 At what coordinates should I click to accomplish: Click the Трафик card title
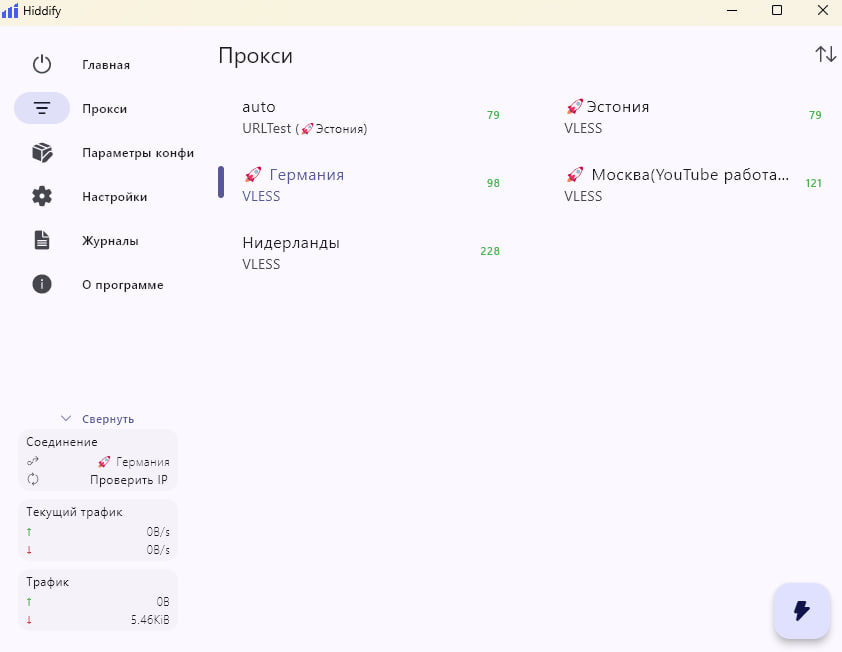48,582
